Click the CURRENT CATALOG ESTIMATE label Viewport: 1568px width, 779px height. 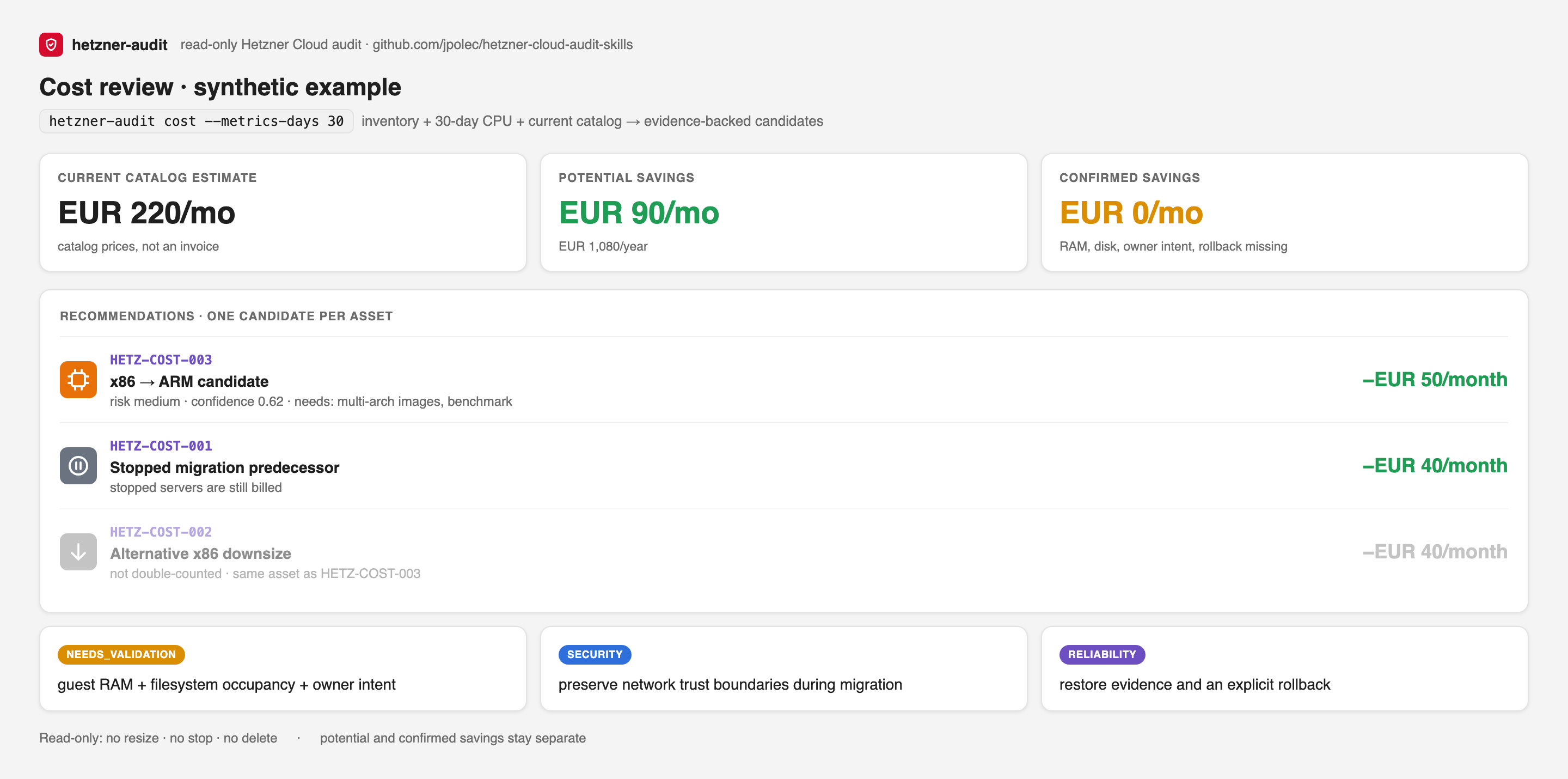[x=157, y=178]
